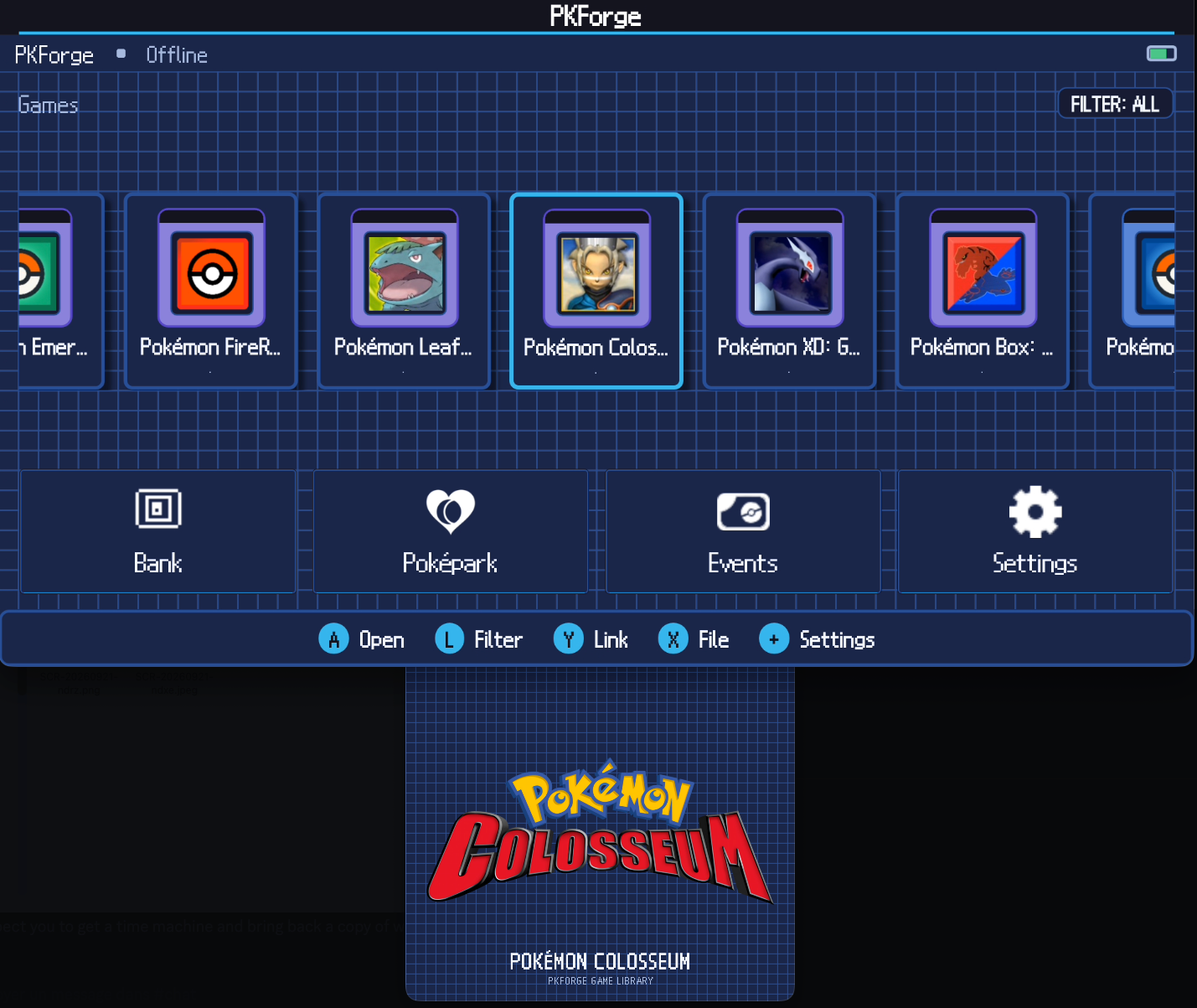This screenshot has height=1008, width=1197.
Task: Open the Poképark tile
Action: 451,531
